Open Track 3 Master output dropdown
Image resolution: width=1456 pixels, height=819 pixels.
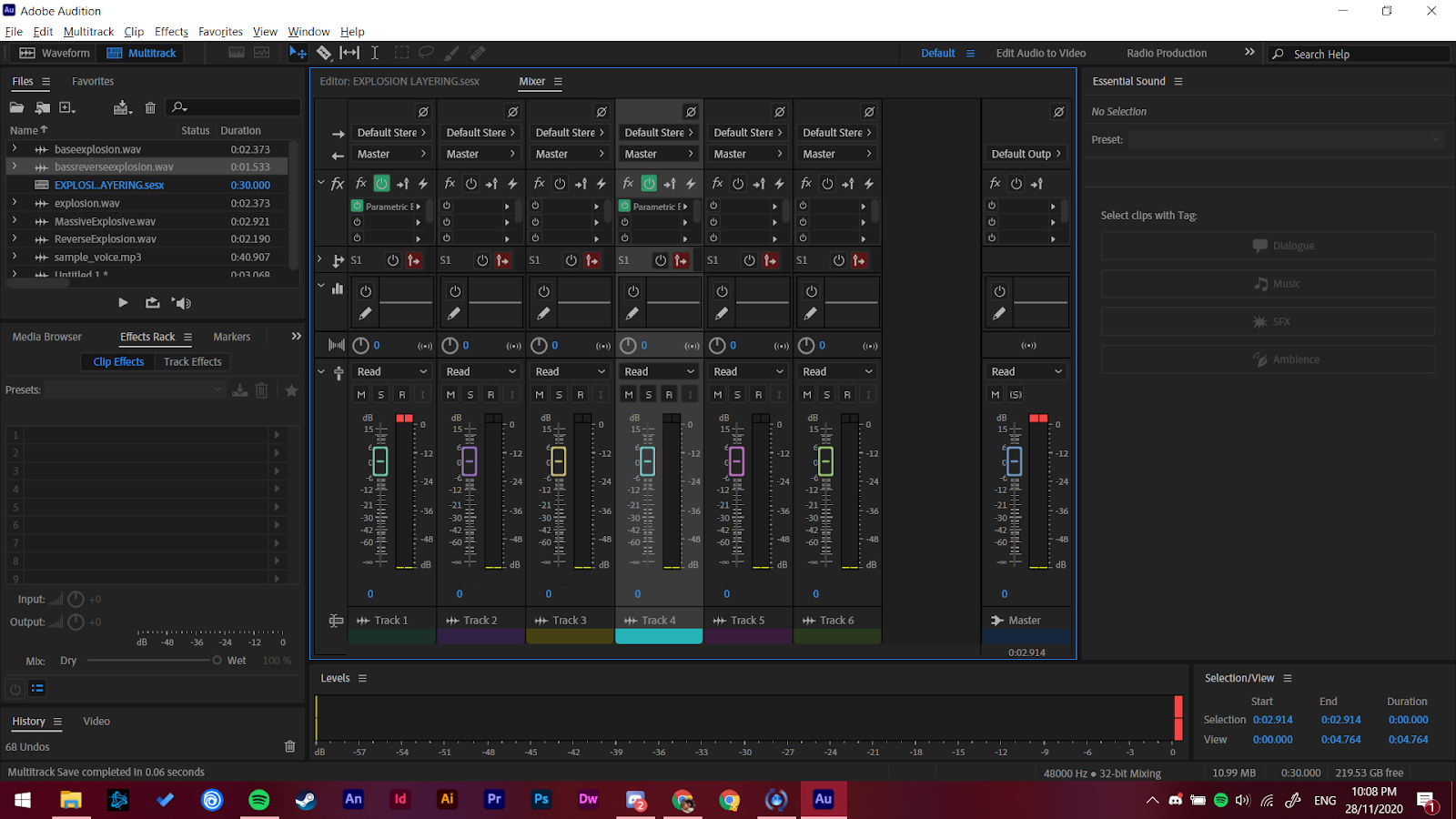click(x=570, y=155)
